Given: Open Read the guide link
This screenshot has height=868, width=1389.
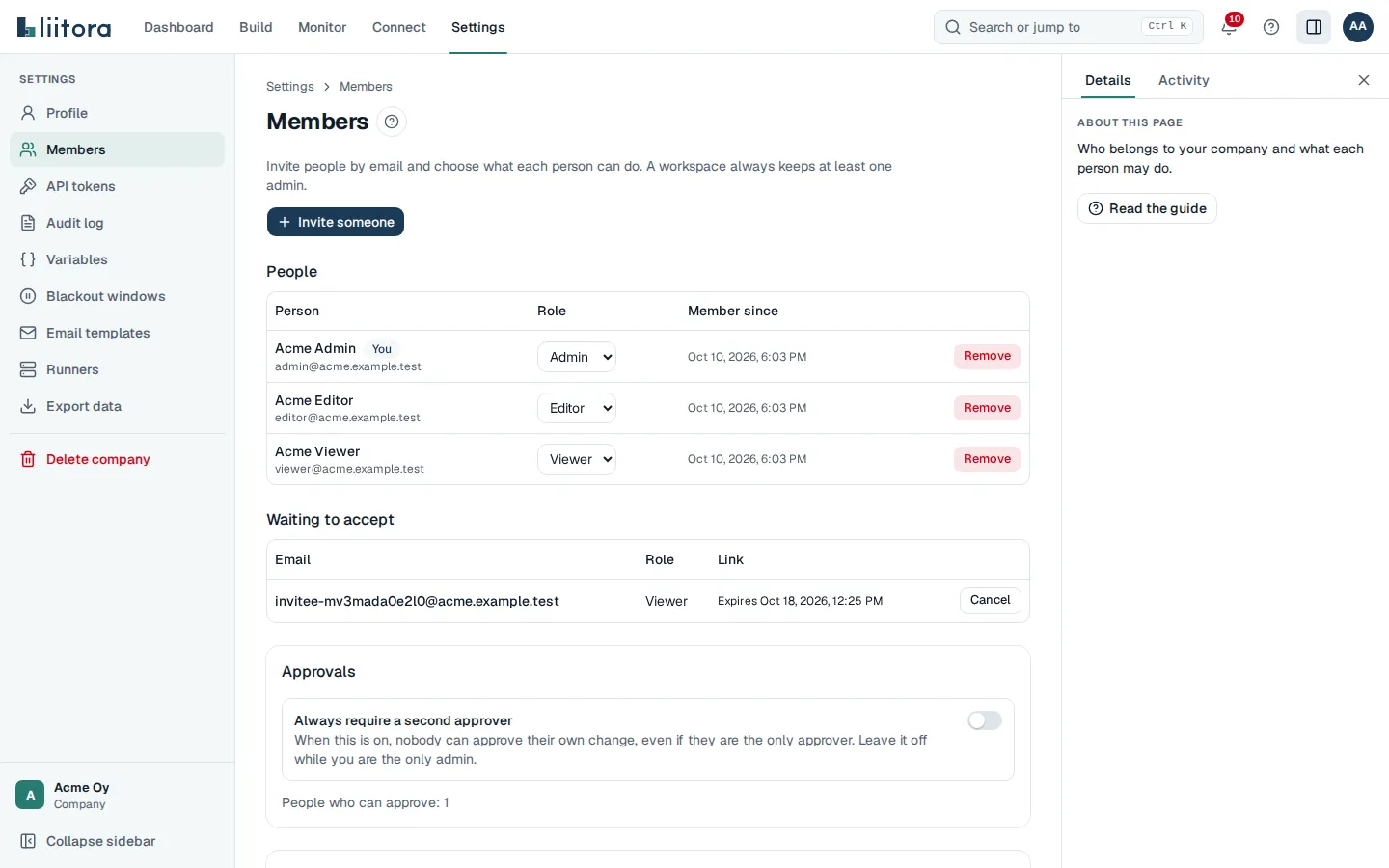Looking at the screenshot, I should point(1147,208).
